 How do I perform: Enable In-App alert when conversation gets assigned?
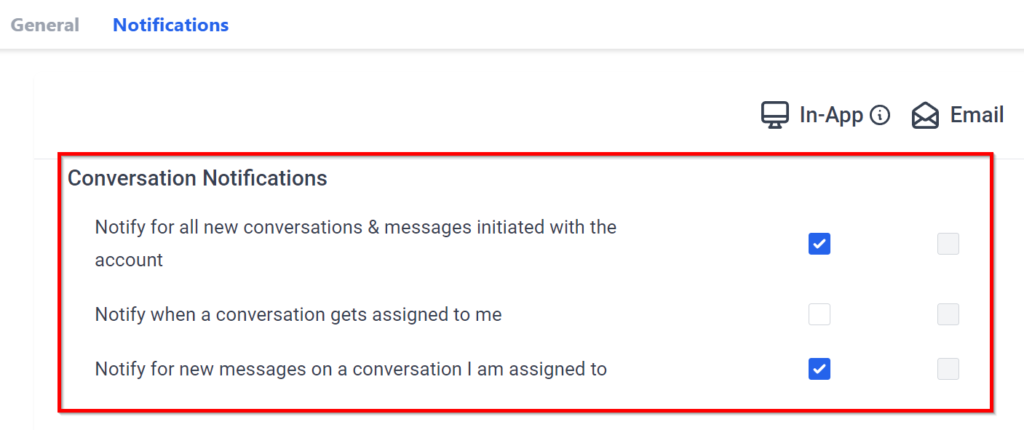[819, 315]
